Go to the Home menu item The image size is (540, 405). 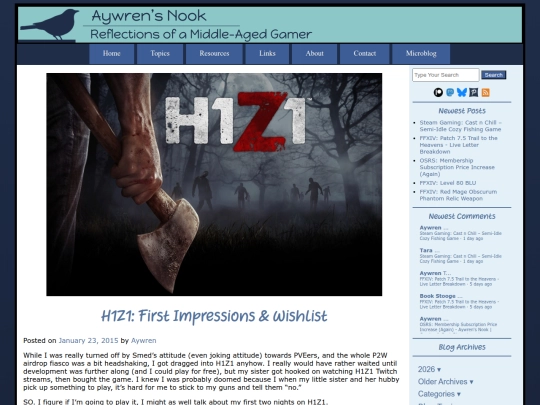pos(112,54)
